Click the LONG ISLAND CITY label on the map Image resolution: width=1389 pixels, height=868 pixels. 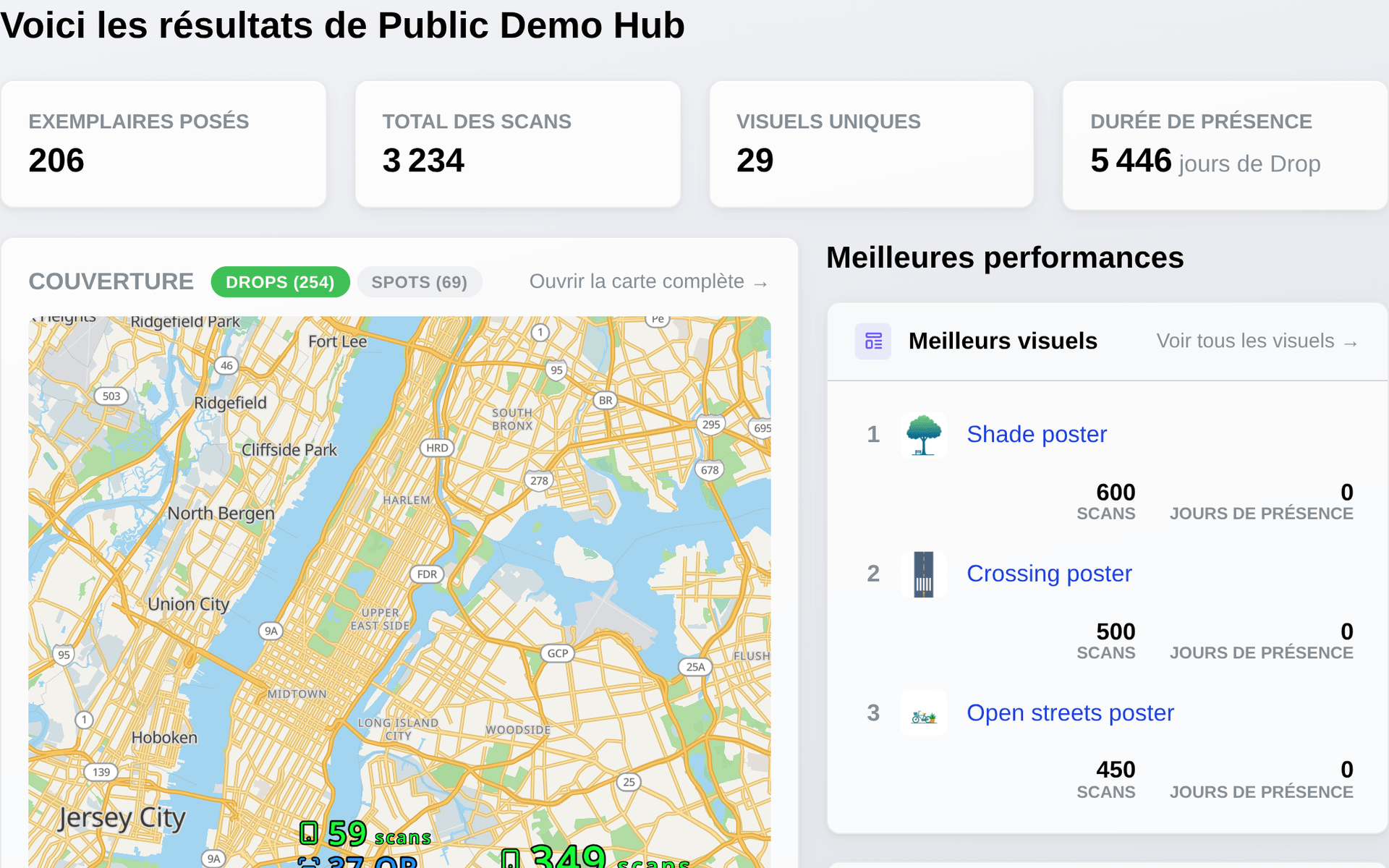(398, 729)
